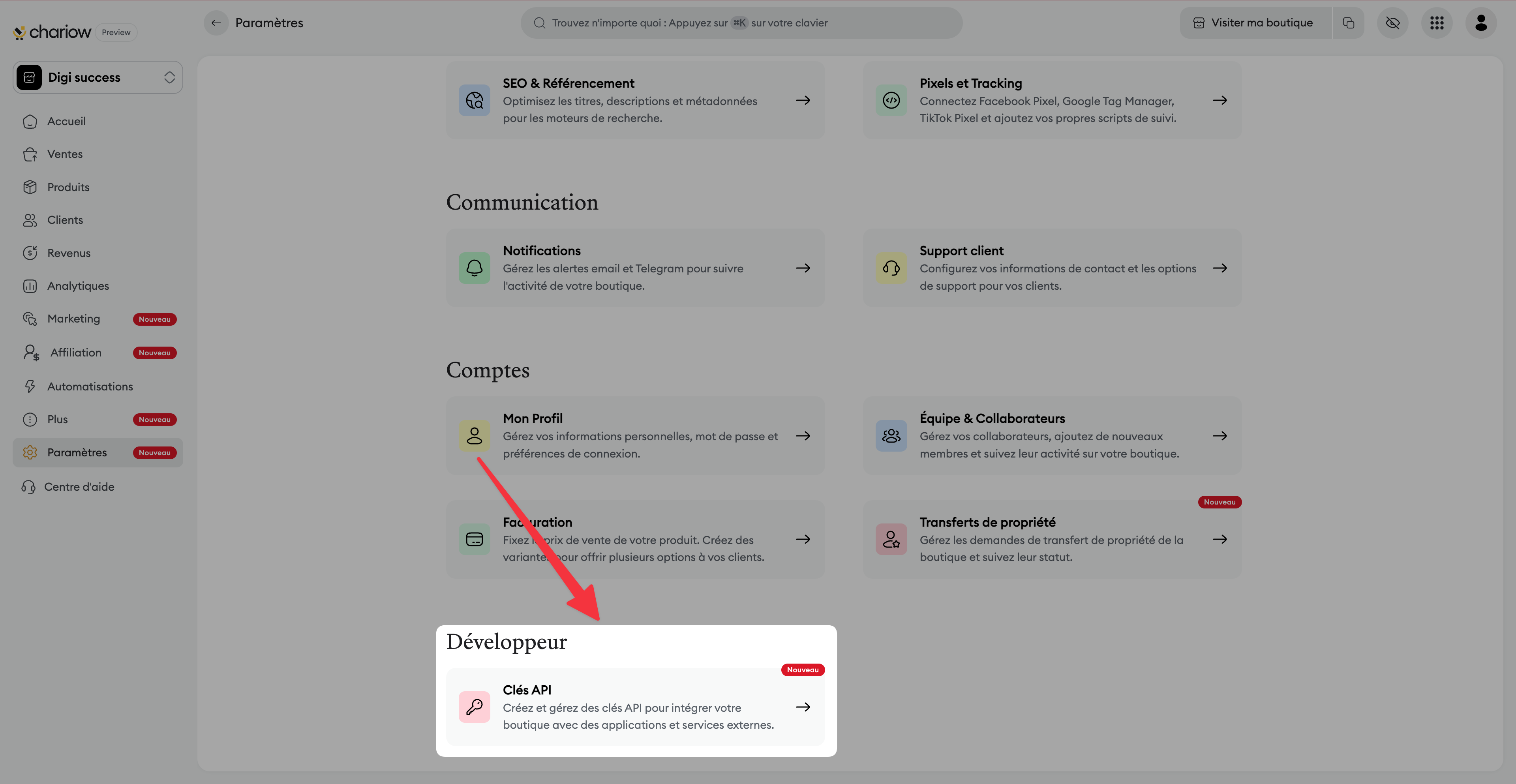Click the Transferts de propriété icon

point(891,539)
